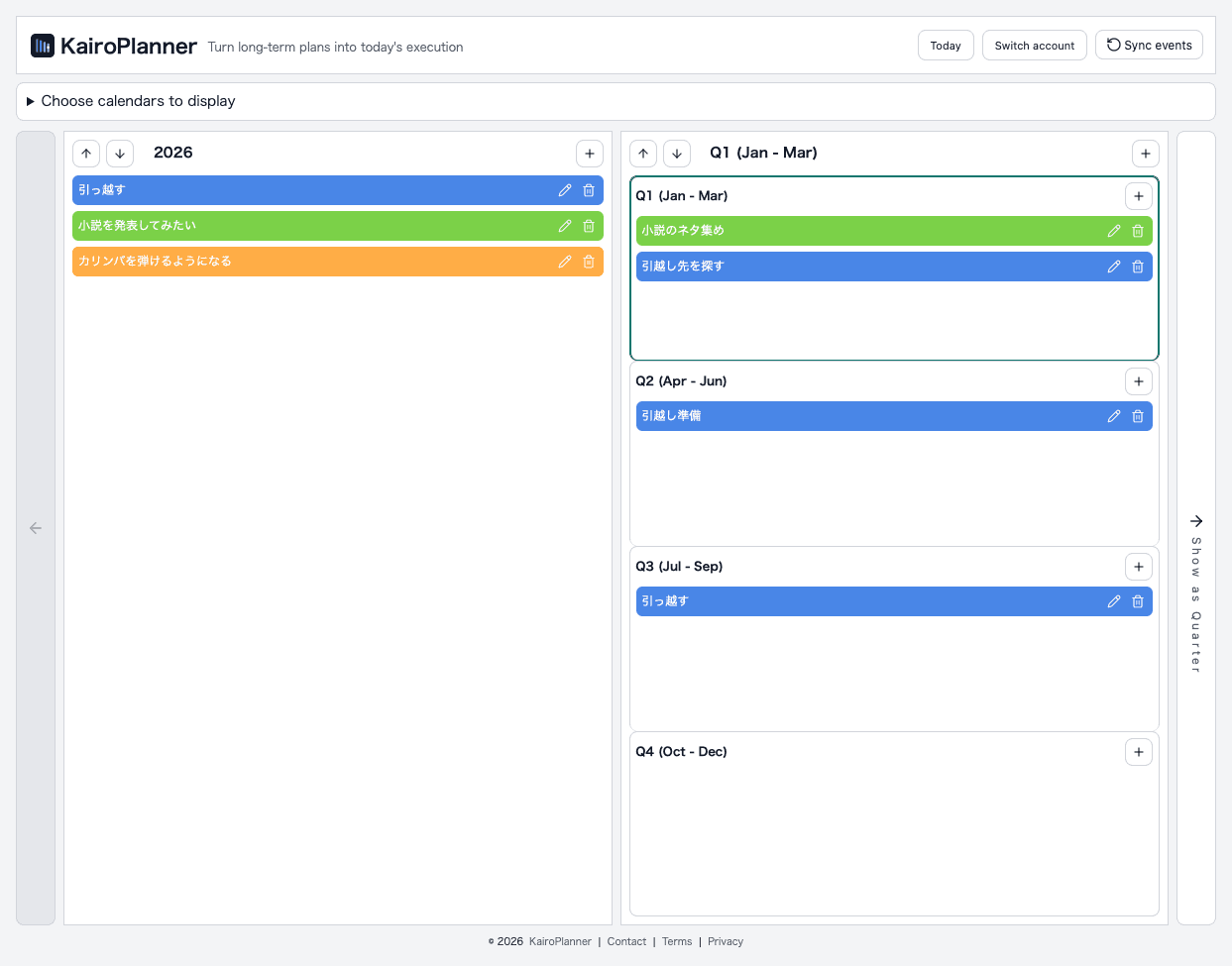Click the KairoPlanner logo icon
Screen dimensions: 1232x966
[43, 46]
